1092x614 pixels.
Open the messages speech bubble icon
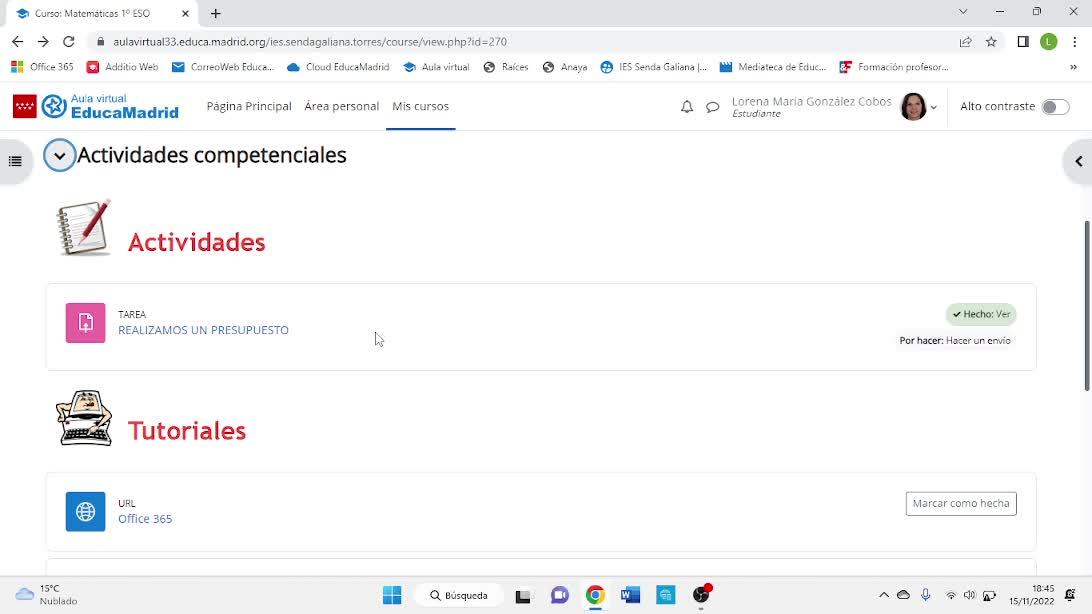pos(713,106)
